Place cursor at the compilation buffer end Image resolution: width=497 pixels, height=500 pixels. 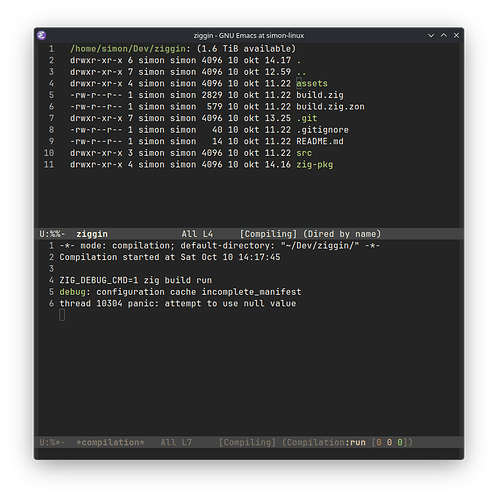[62, 315]
